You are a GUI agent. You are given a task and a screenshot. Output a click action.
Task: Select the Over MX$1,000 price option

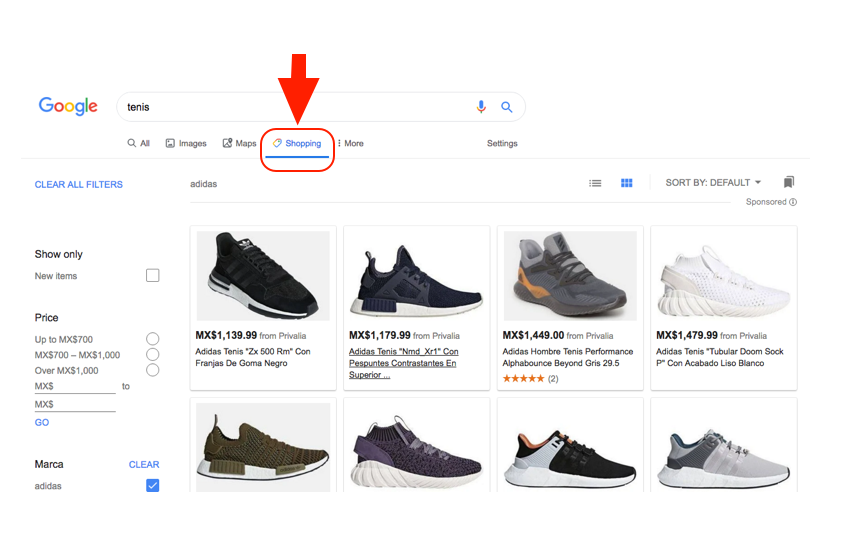pyautogui.click(x=152, y=370)
